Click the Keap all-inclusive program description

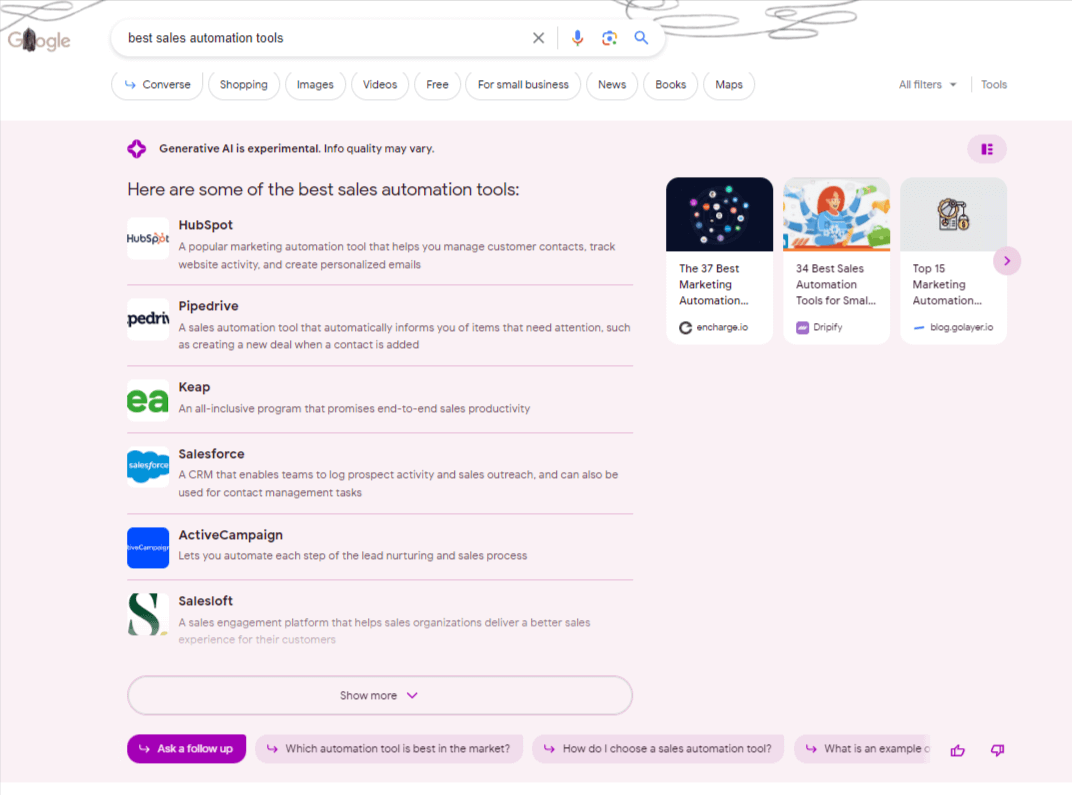[354, 409]
